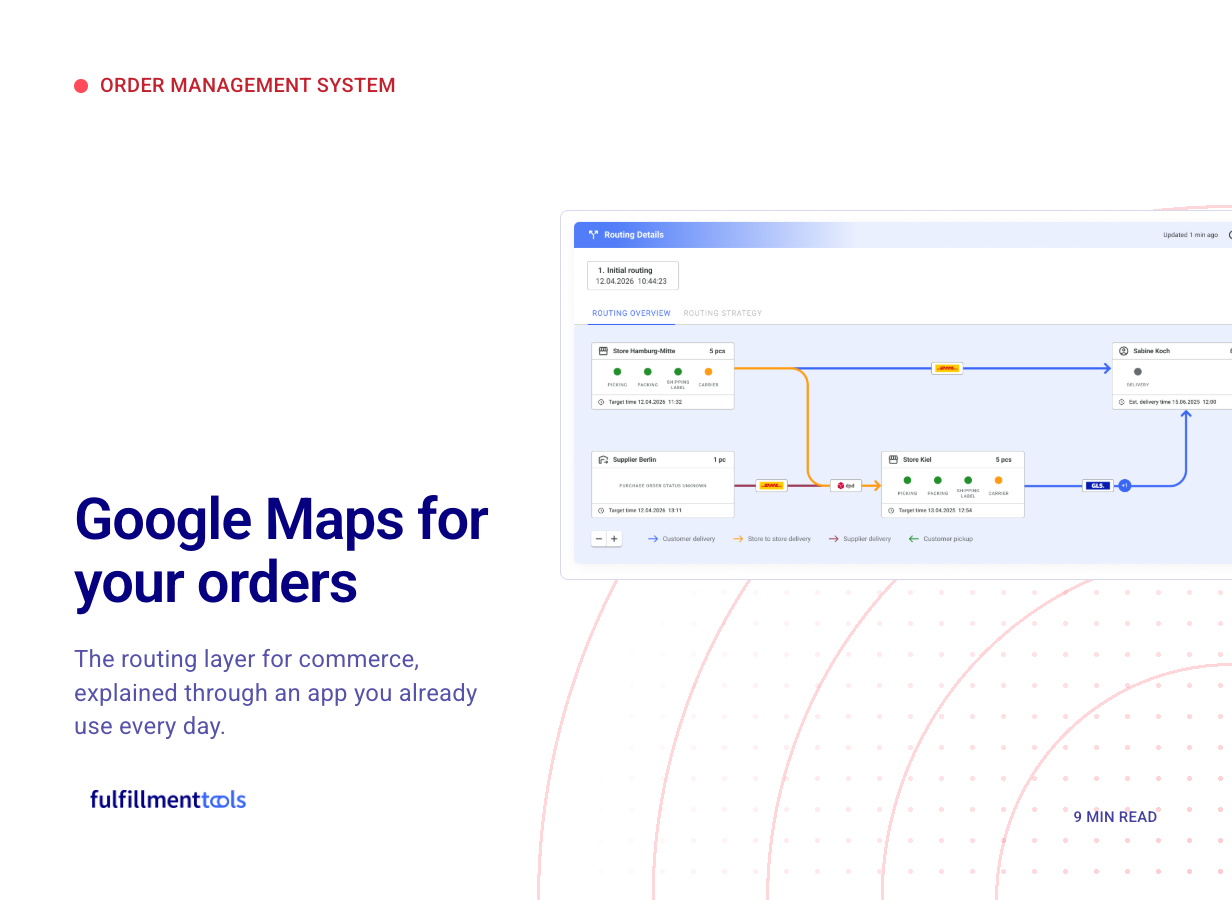Click 'Store Hamburg-Mitte' card title
Screen dimensions: 1232x900
pyautogui.click(x=644, y=351)
